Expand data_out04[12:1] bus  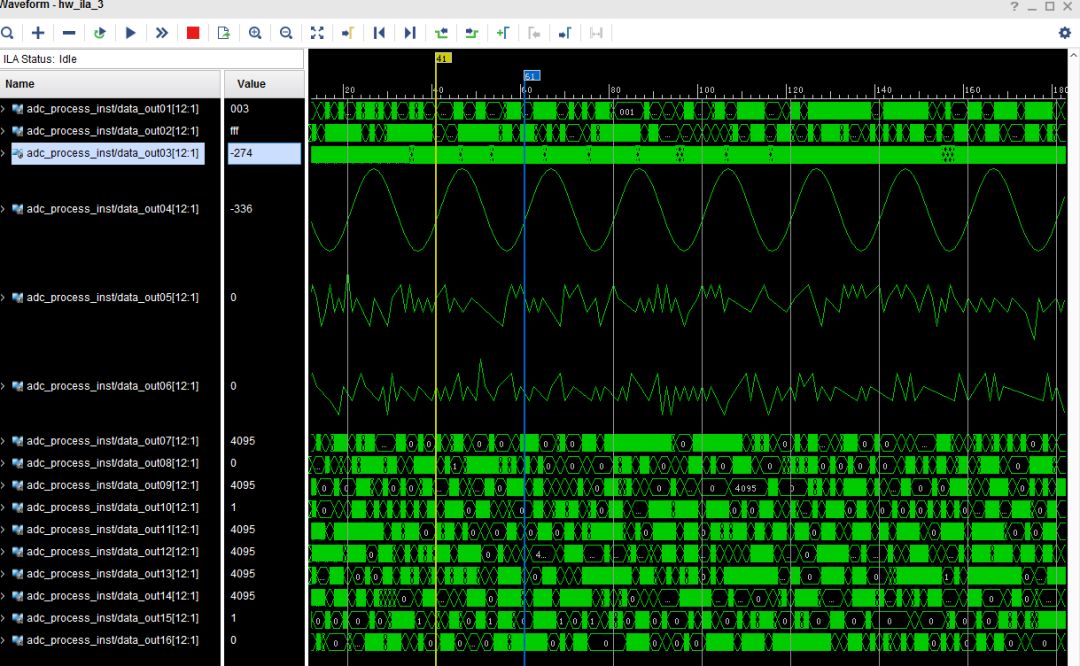[3, 209]
